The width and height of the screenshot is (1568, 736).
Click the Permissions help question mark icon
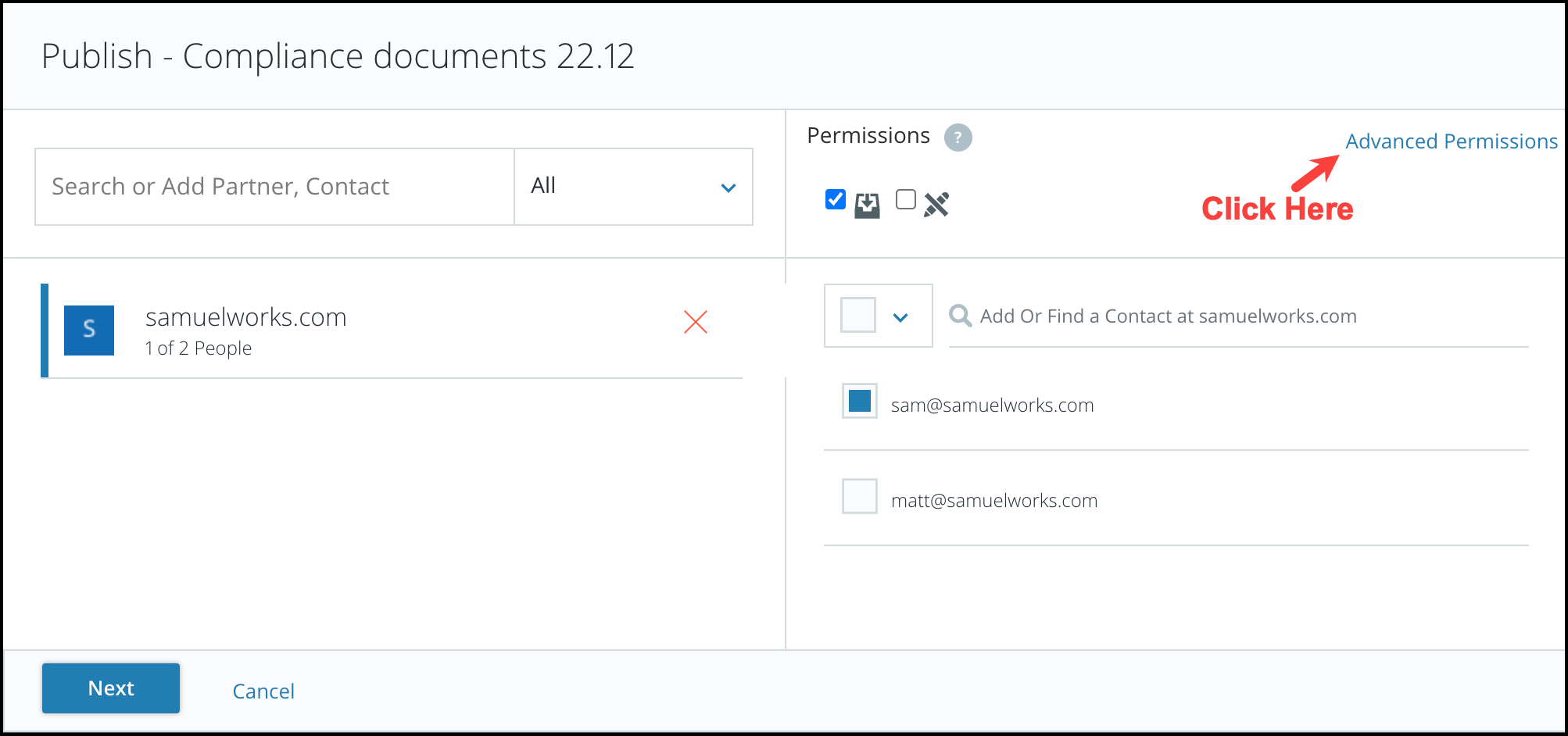point(958,138)
